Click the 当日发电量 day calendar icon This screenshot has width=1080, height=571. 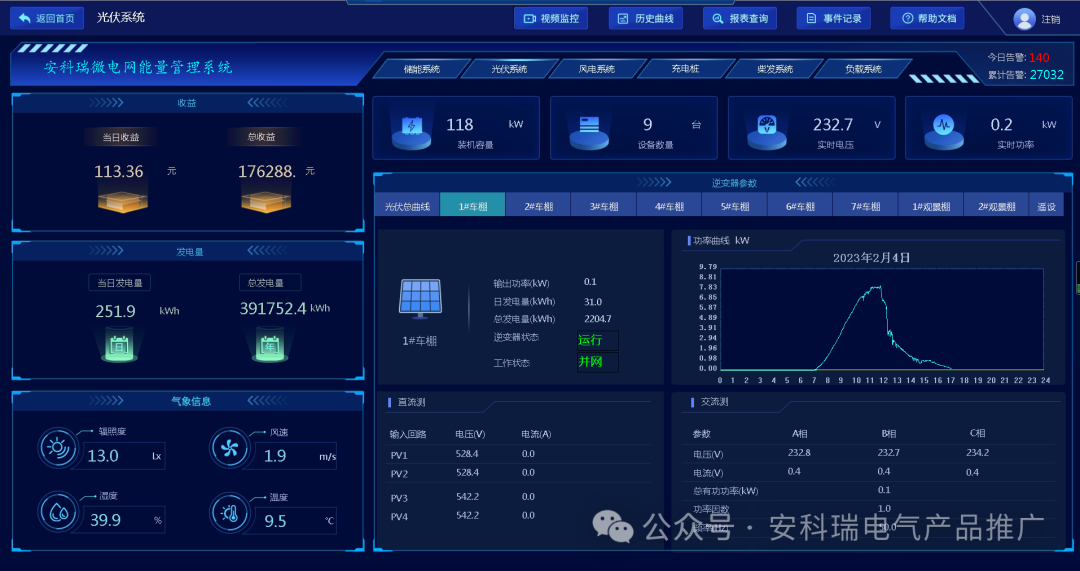point(119,345)
